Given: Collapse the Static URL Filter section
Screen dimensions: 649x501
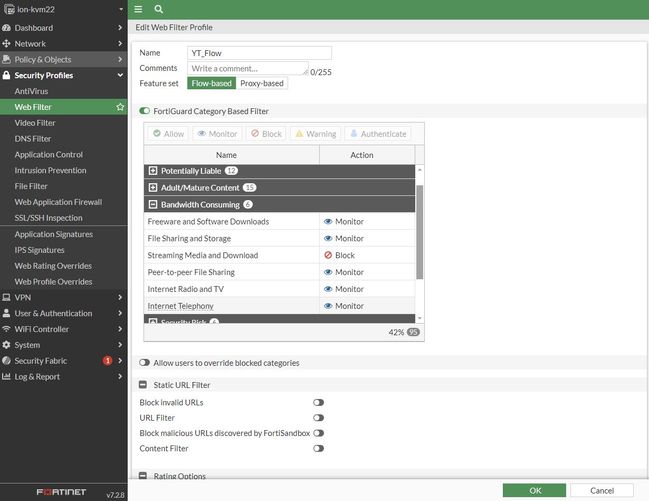Looking at the screenshot, I should tap(143, 385).
